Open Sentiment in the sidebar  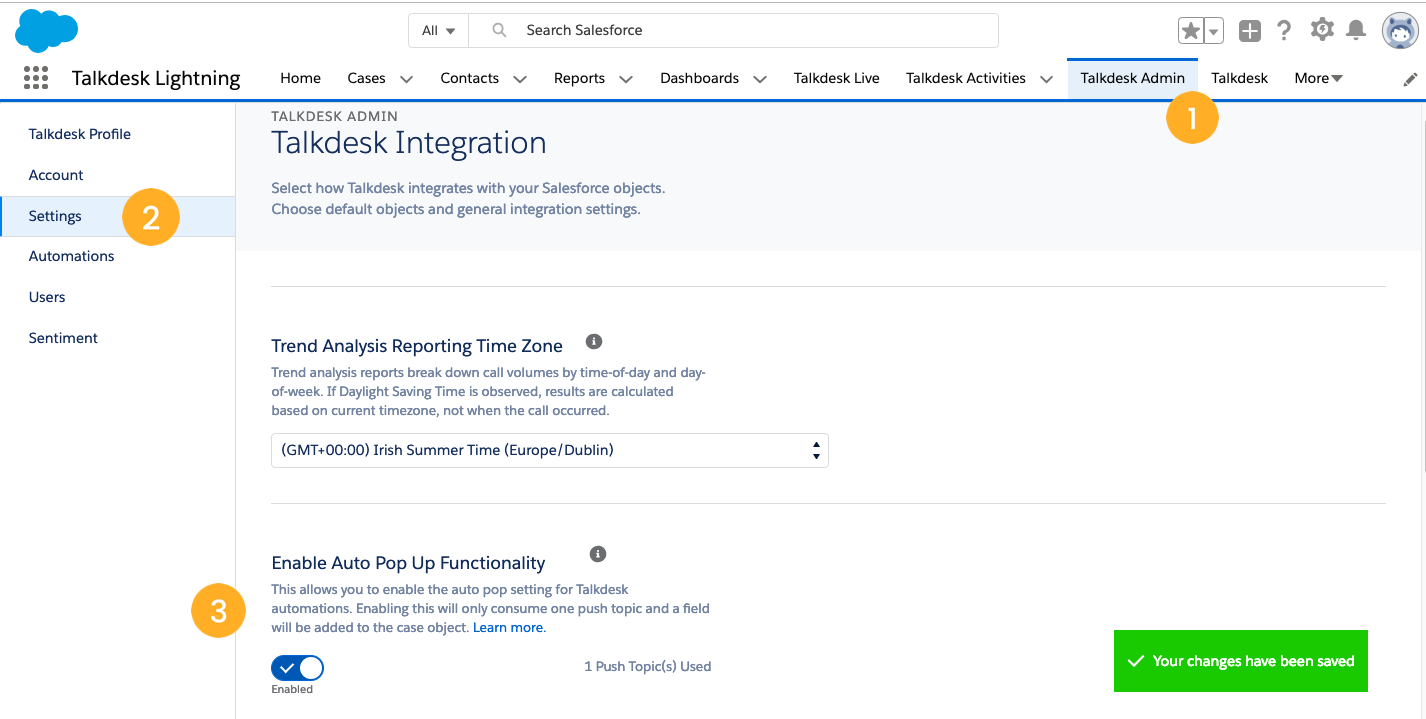click(63, 338)
